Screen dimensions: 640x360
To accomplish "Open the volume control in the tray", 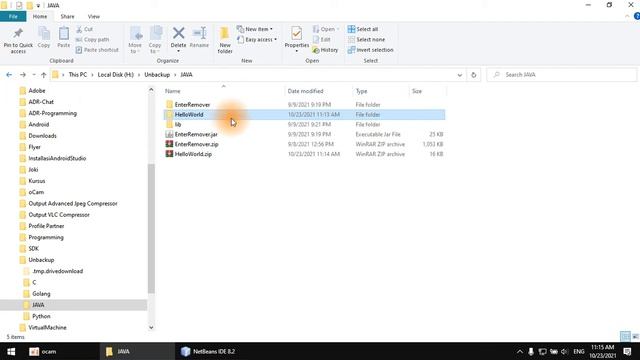I will point(565,351).
